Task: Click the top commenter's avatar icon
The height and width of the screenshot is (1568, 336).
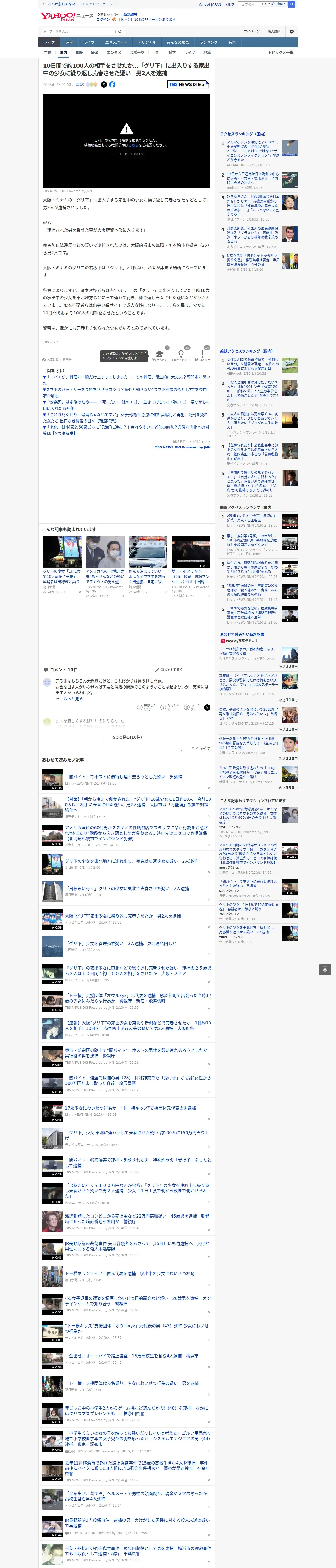Action: point(47,682)
